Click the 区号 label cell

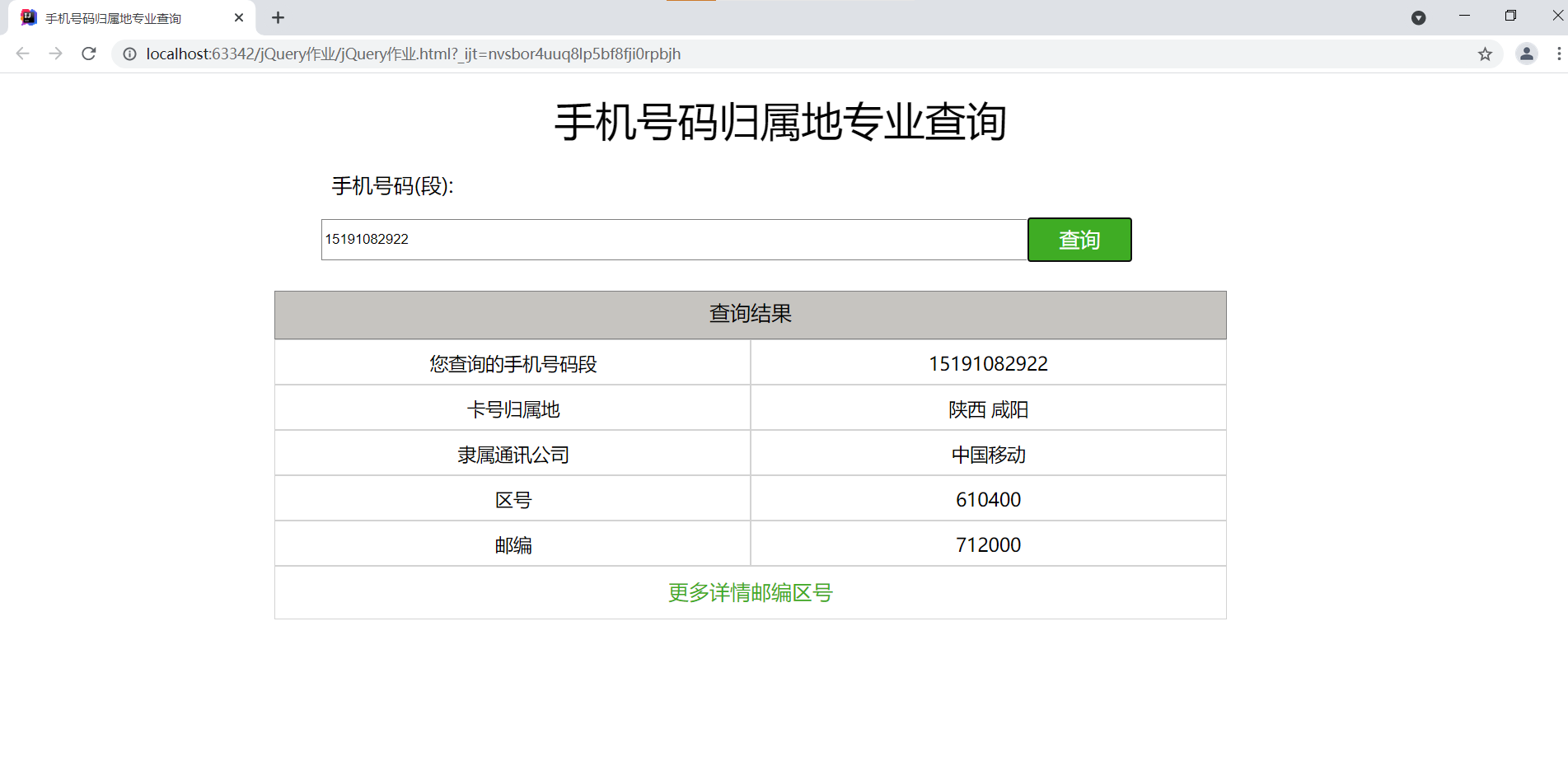click(513, 500)
